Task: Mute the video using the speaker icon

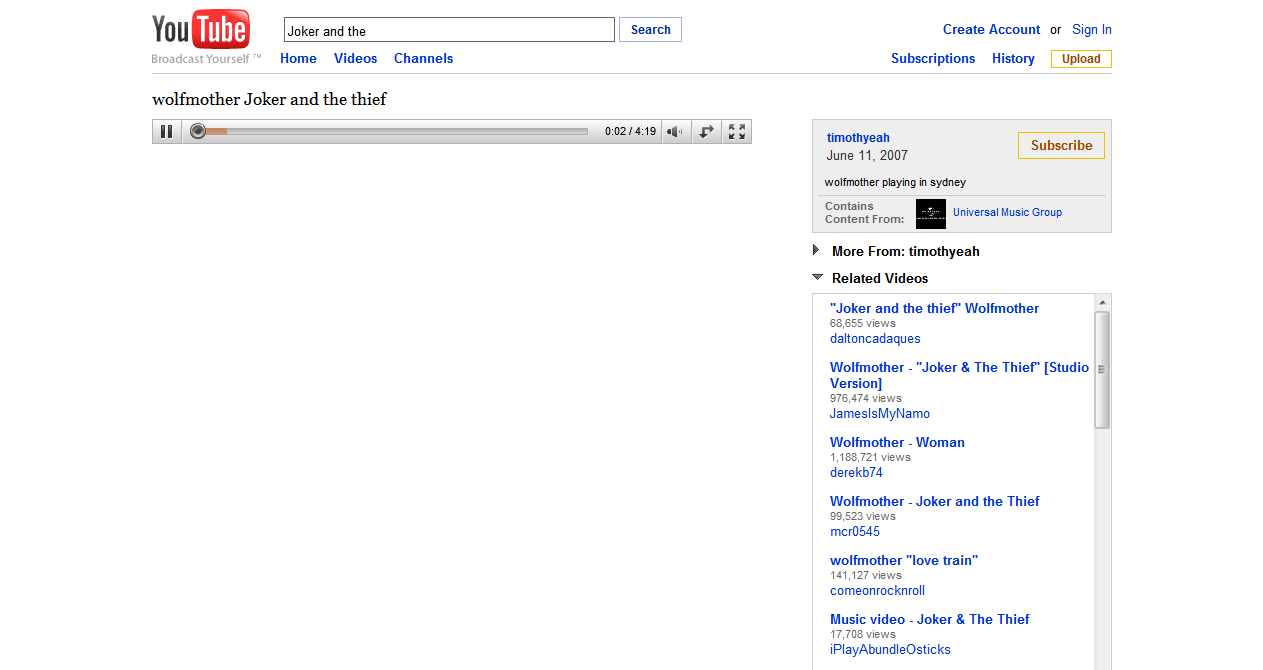Action: (676, 132)
